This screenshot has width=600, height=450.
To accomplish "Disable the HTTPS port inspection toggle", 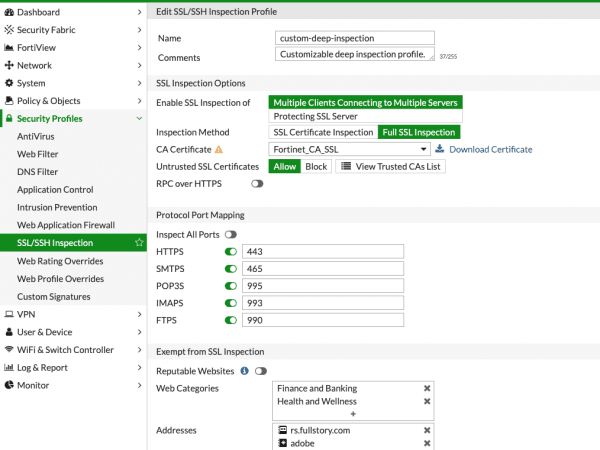I will (x=231, y=252).
